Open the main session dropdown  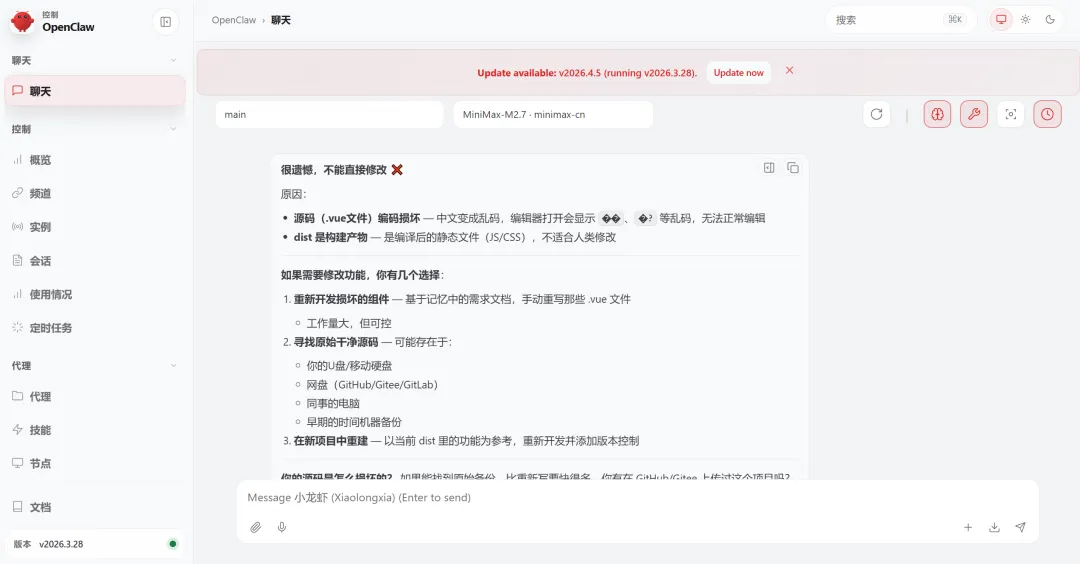tap(329, 114)
